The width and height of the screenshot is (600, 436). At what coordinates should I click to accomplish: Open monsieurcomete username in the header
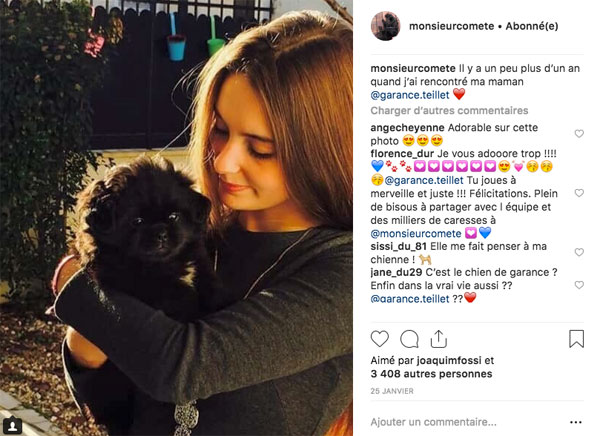[452, 26]
